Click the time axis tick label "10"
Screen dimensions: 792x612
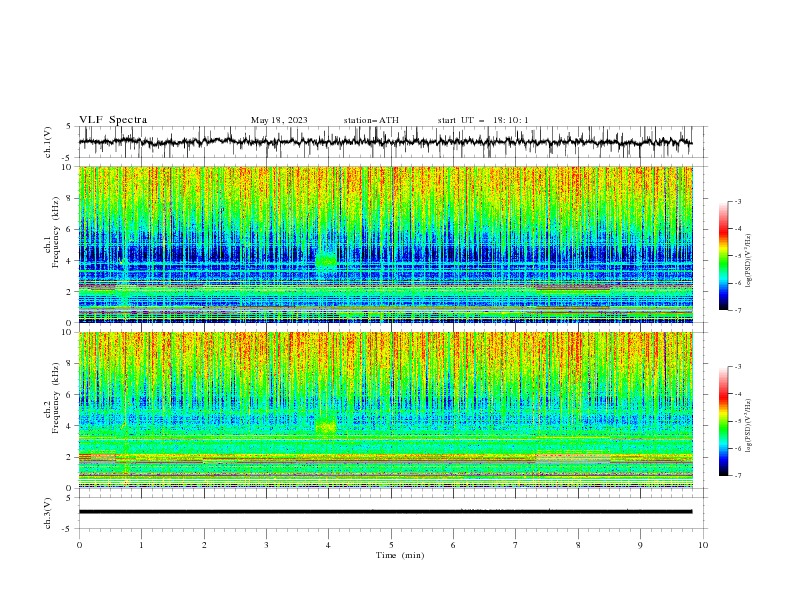[703, 545]
